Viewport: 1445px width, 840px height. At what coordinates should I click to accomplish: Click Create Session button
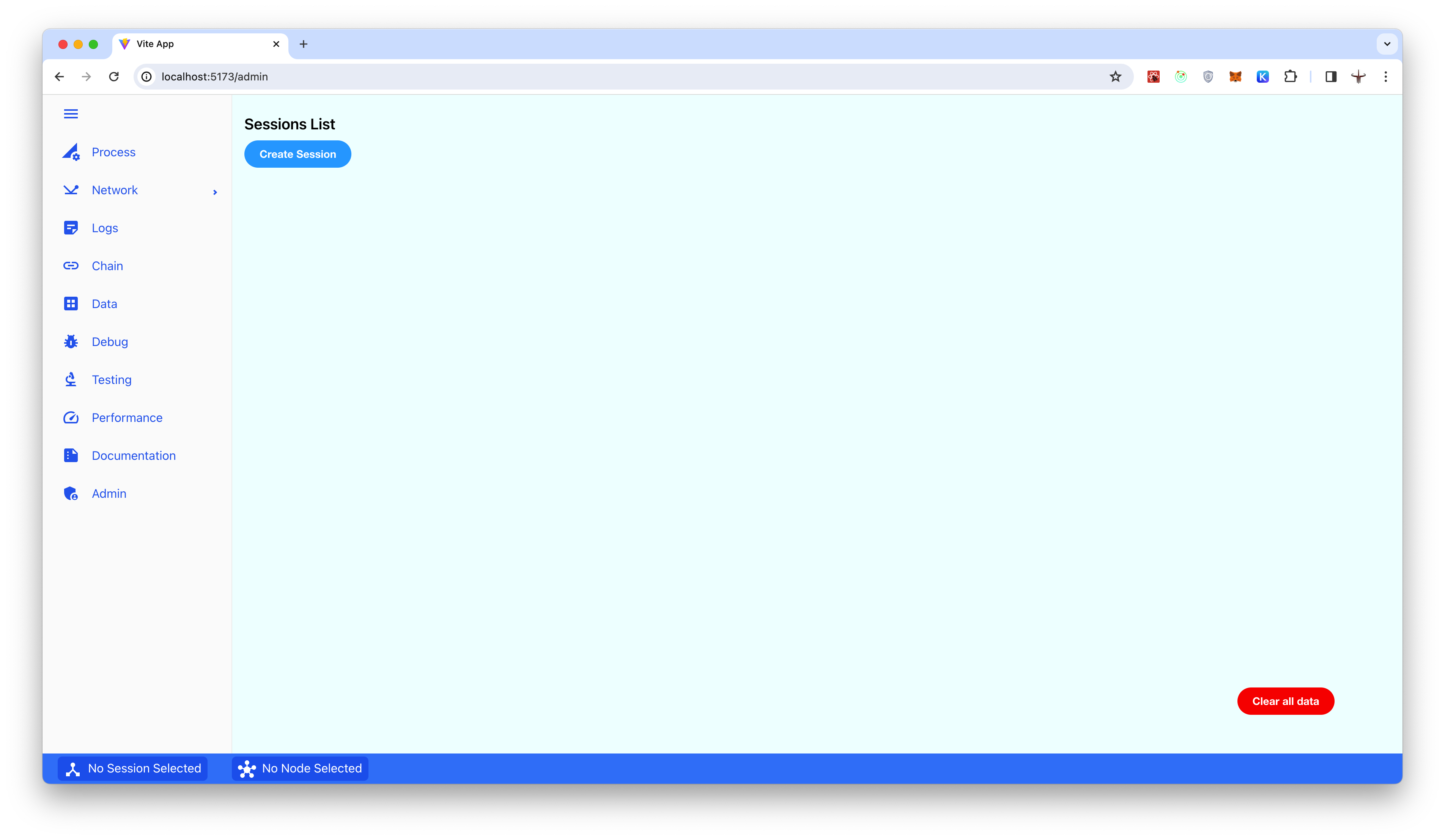(x=297, y=154)
